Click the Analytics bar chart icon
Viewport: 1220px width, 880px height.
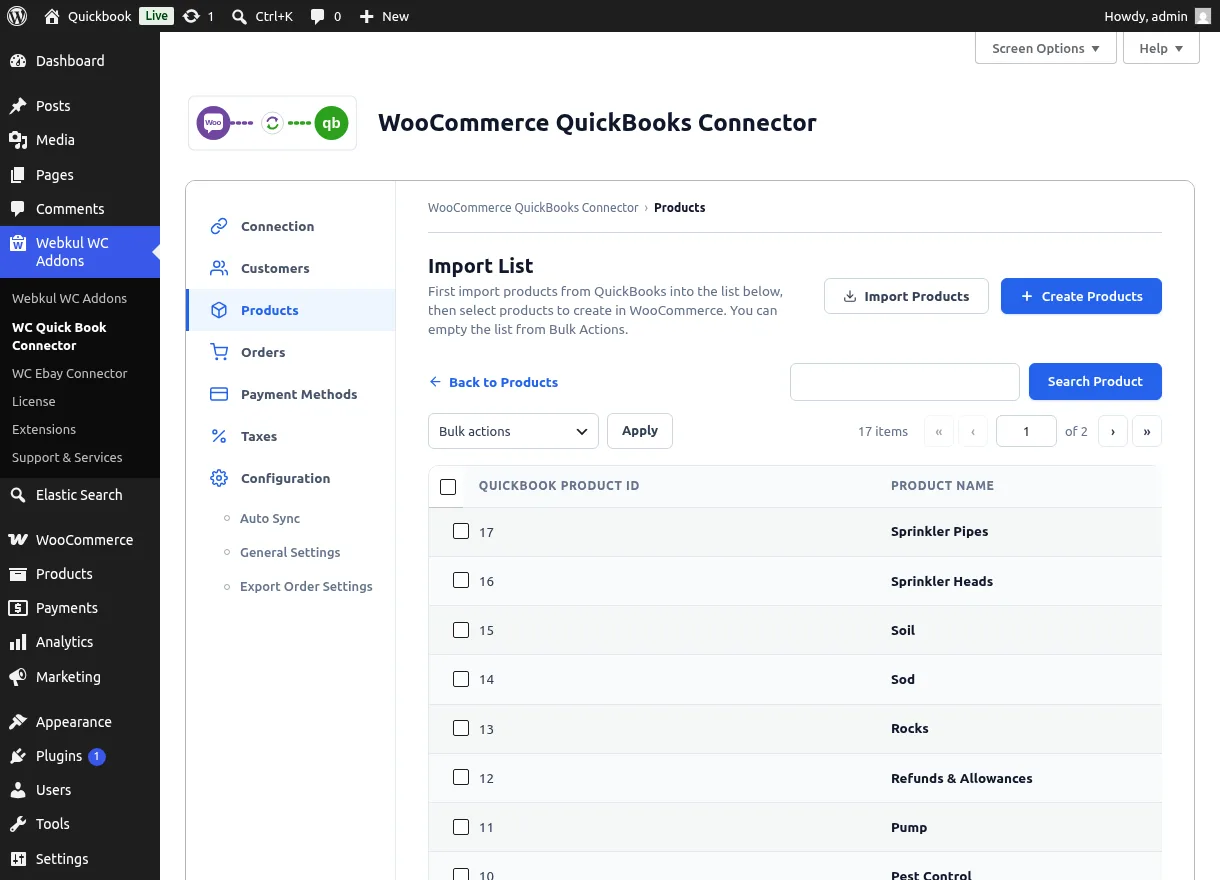pos(18,642)
